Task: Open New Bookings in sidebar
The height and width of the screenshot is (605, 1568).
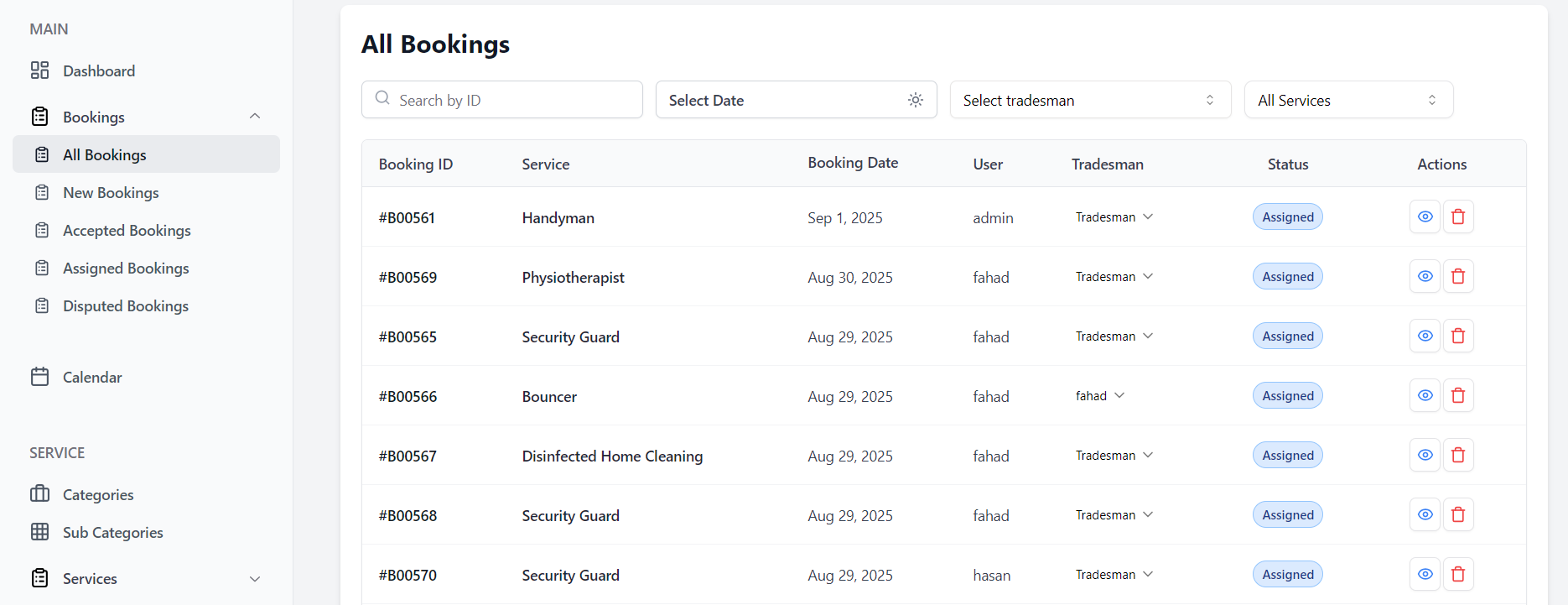Action: tap(111, 192)
